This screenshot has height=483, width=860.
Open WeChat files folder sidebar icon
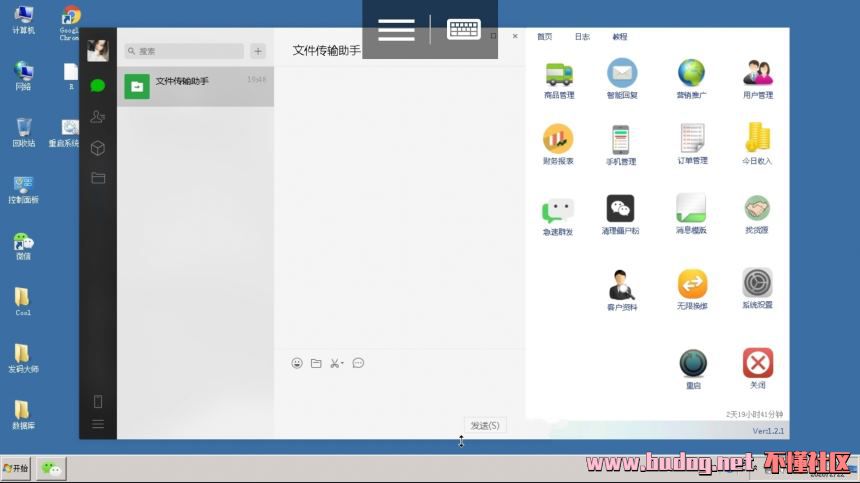click(98, 178)
